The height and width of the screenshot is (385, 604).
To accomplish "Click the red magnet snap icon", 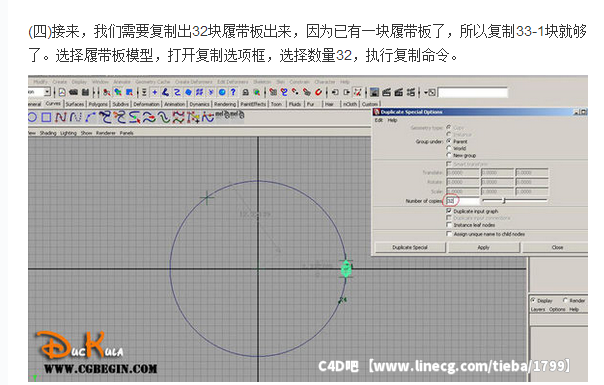I will click(x=318, y=92).
